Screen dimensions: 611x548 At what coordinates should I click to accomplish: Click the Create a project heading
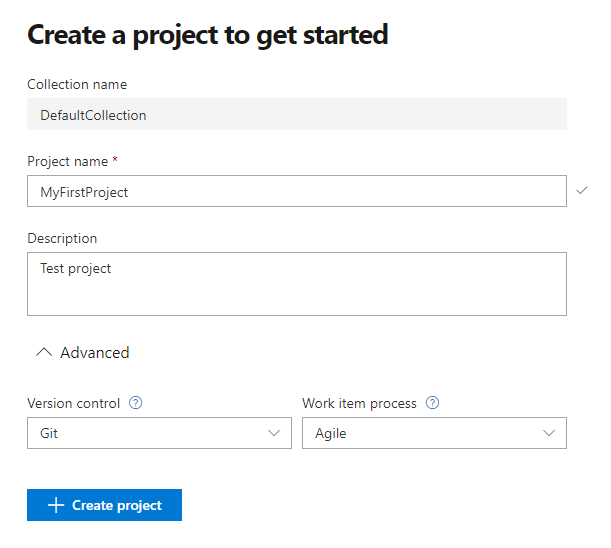coord(207,35)
